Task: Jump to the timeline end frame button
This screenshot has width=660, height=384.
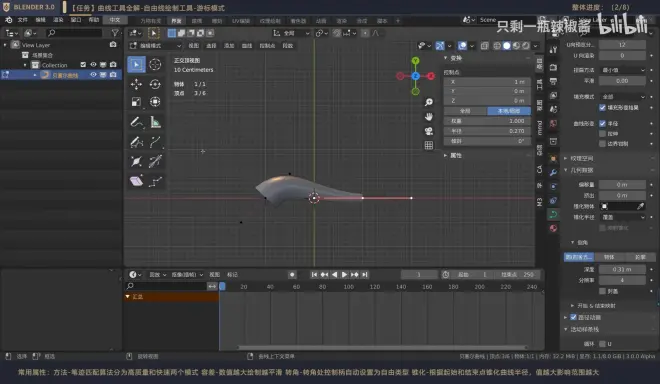Action: click(365, 275)
